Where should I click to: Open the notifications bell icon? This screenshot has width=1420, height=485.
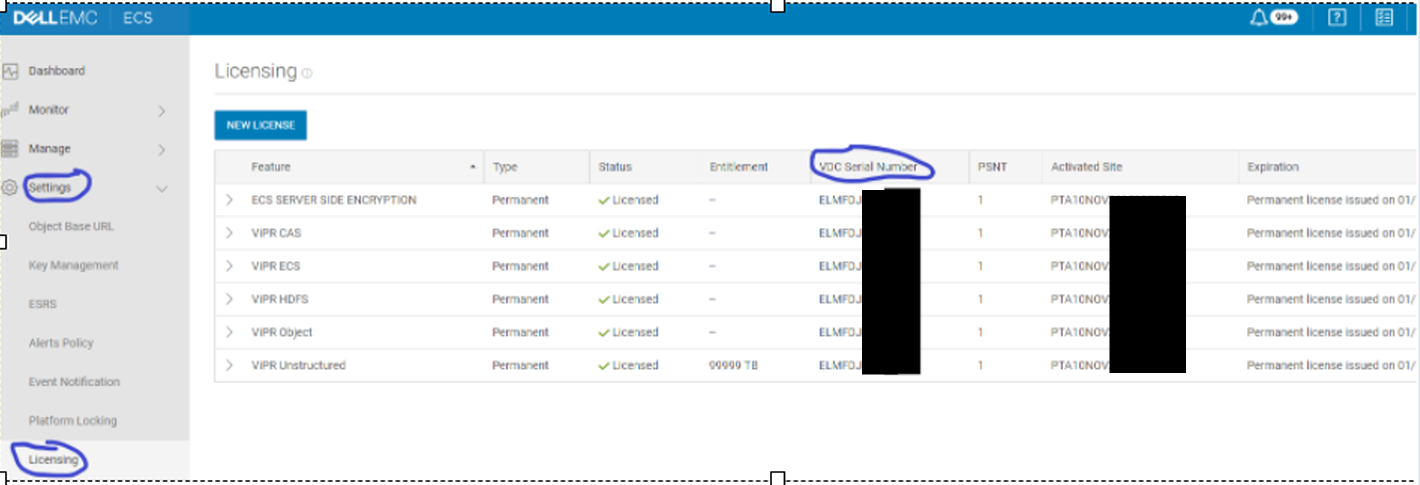click(1259, 18)
